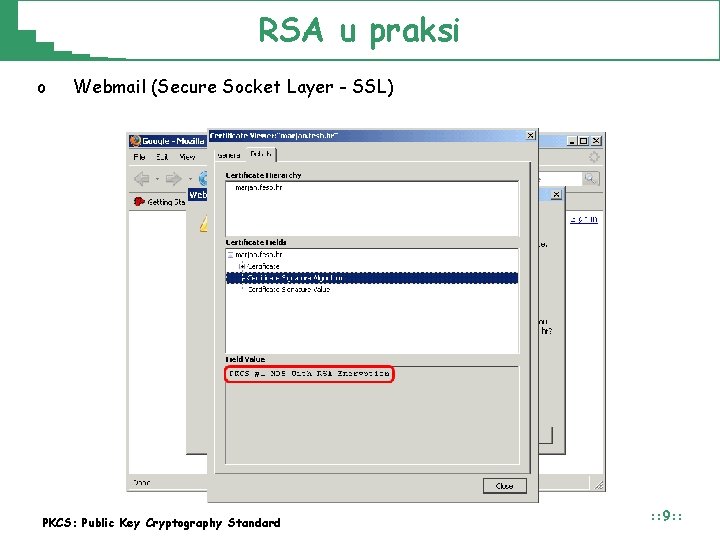Click the browser forward arrow
The width and height of the screenshot is (720, 540).
(173, 179)
